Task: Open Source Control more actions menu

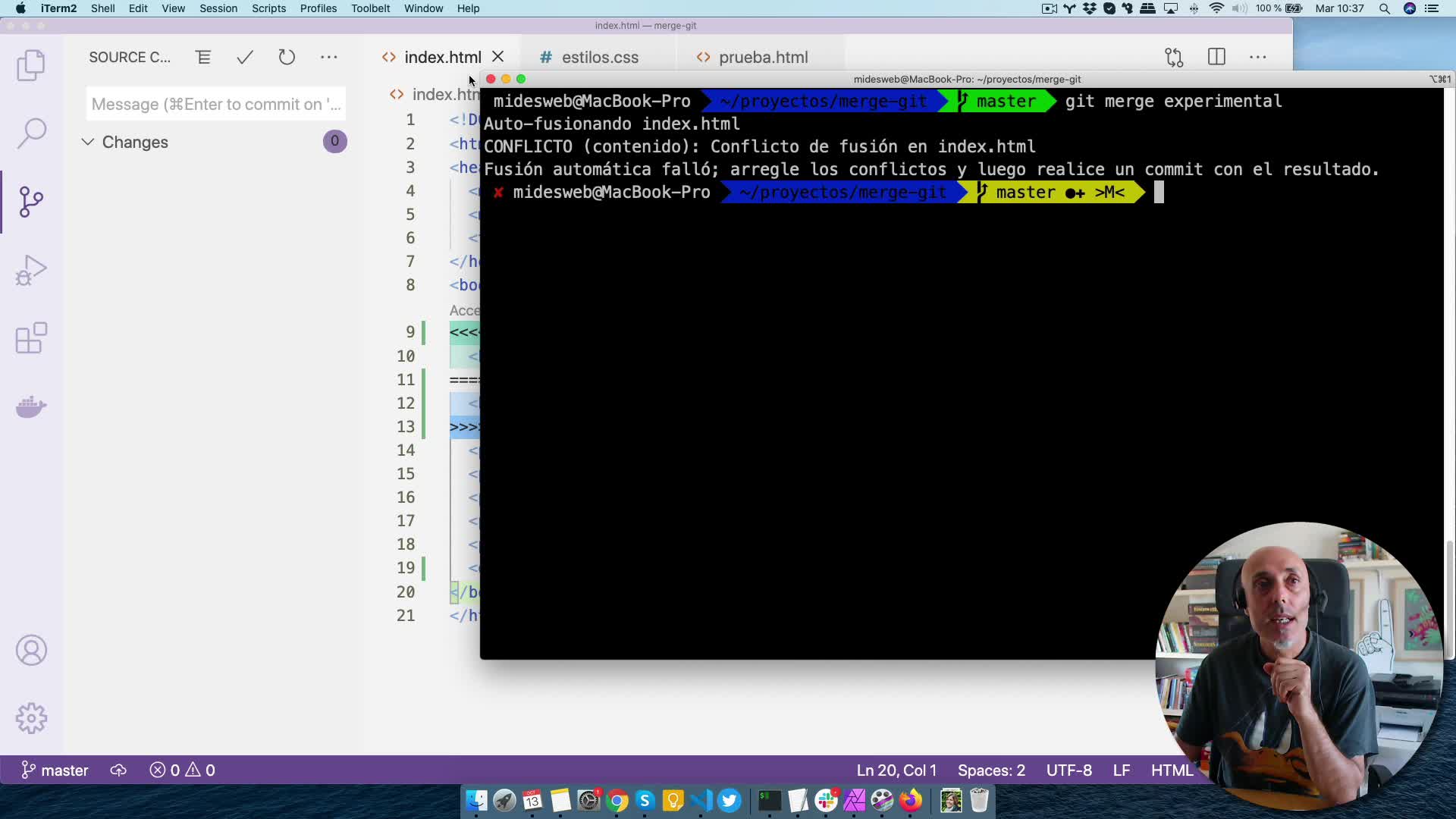Action: 328,57
